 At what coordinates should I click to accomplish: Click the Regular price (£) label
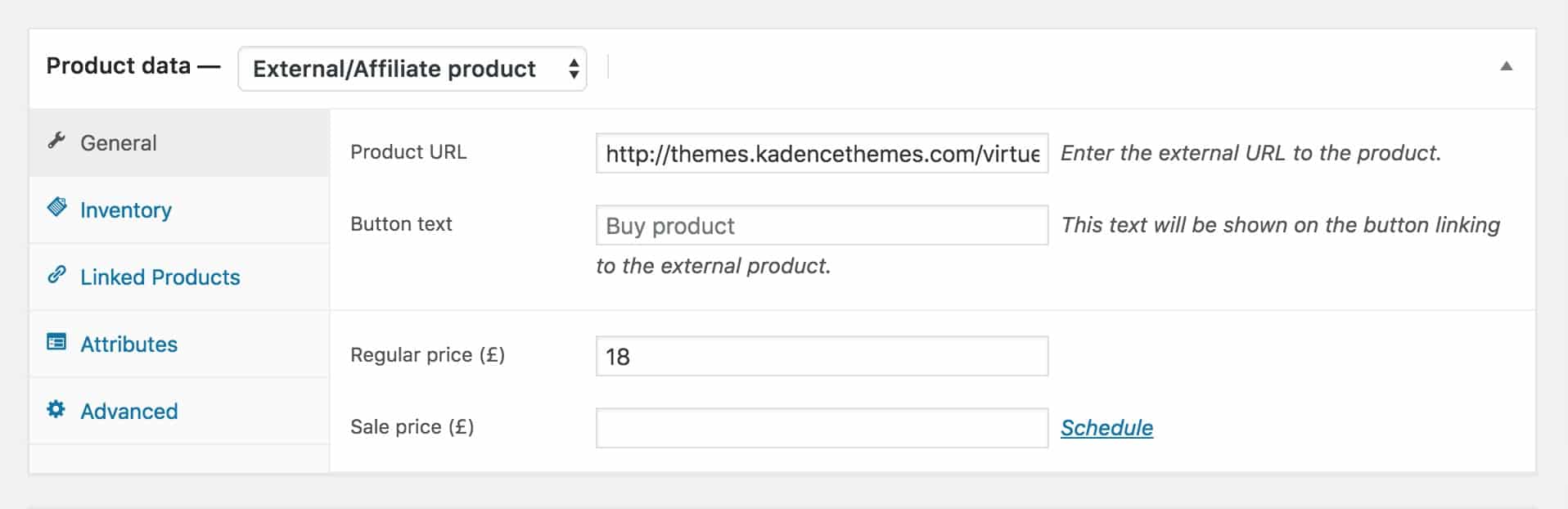427,355
